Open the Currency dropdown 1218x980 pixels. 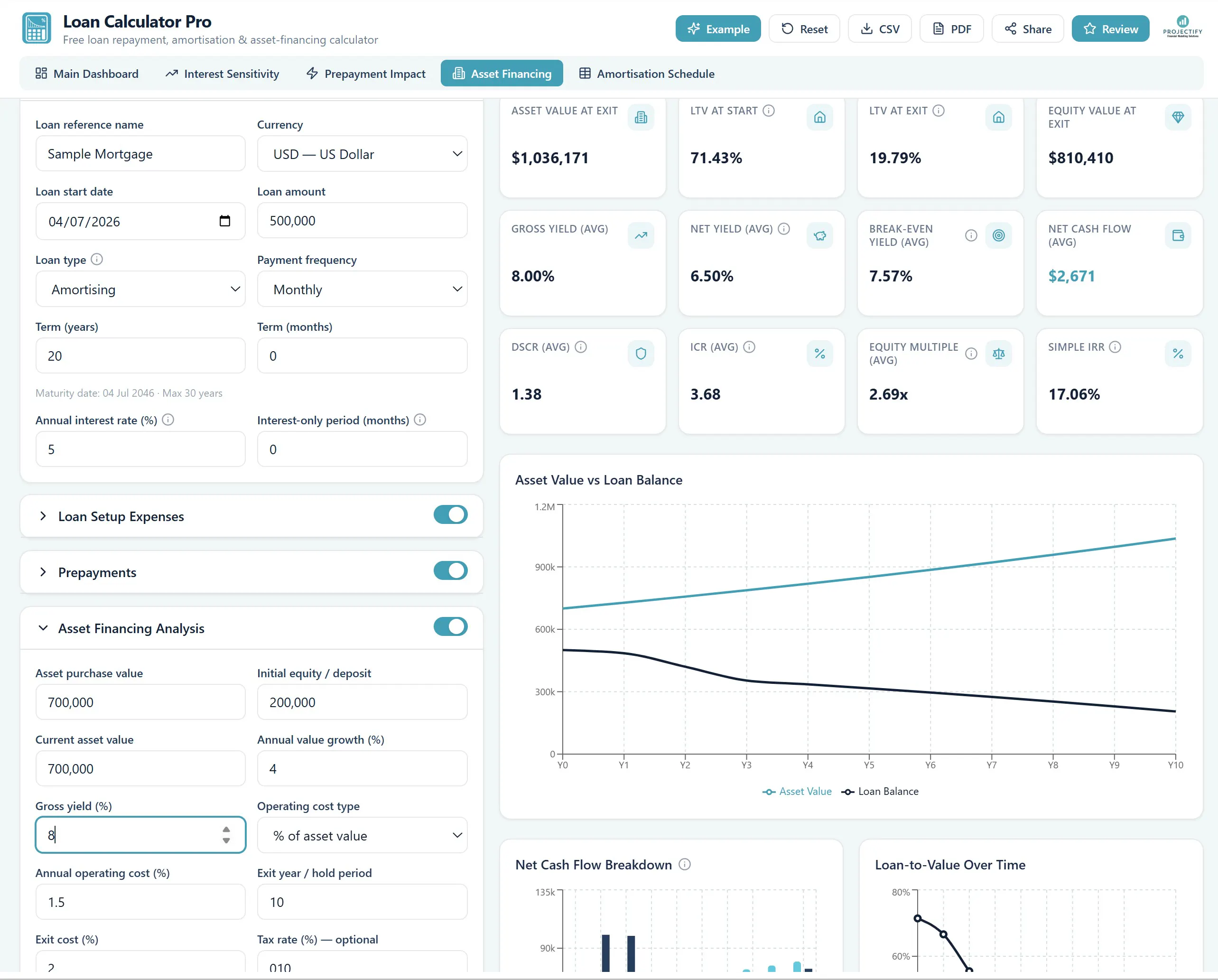[362, 154]
